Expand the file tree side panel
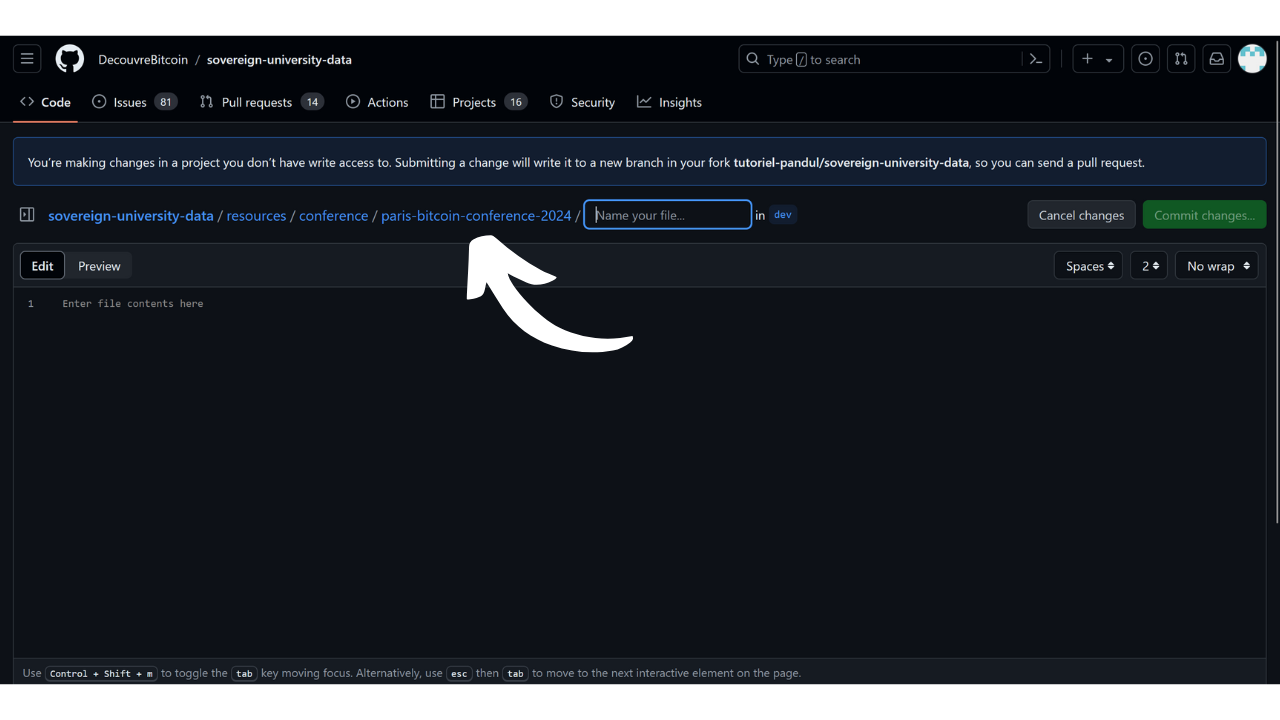Image resolution: width=1280 pixels, height=720 pixels. coord(27,215)
